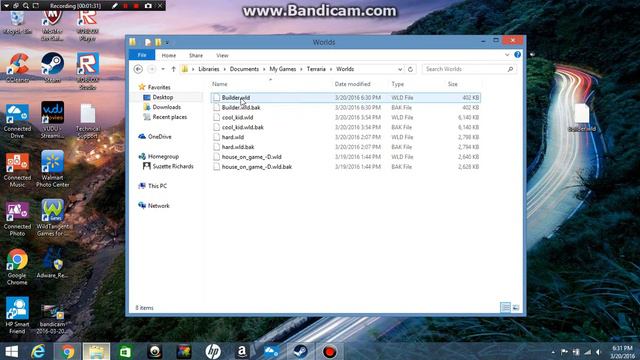Open the Share ribbon tab
Image resolution: width=640 pixels, height=360 pixels.
pos(196,55)
